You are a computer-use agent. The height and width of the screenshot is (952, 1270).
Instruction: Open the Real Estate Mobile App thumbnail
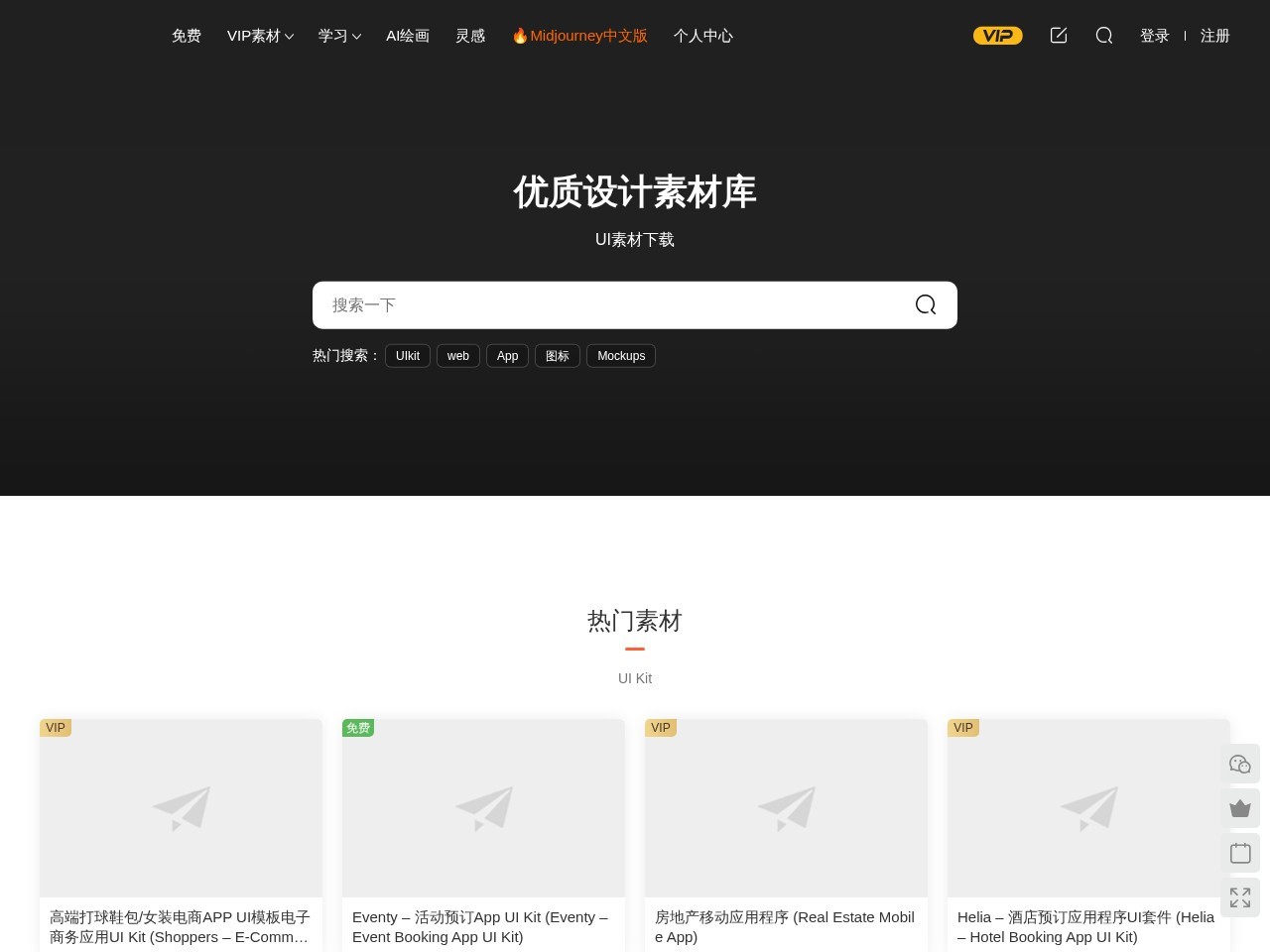tap(786, 808)
